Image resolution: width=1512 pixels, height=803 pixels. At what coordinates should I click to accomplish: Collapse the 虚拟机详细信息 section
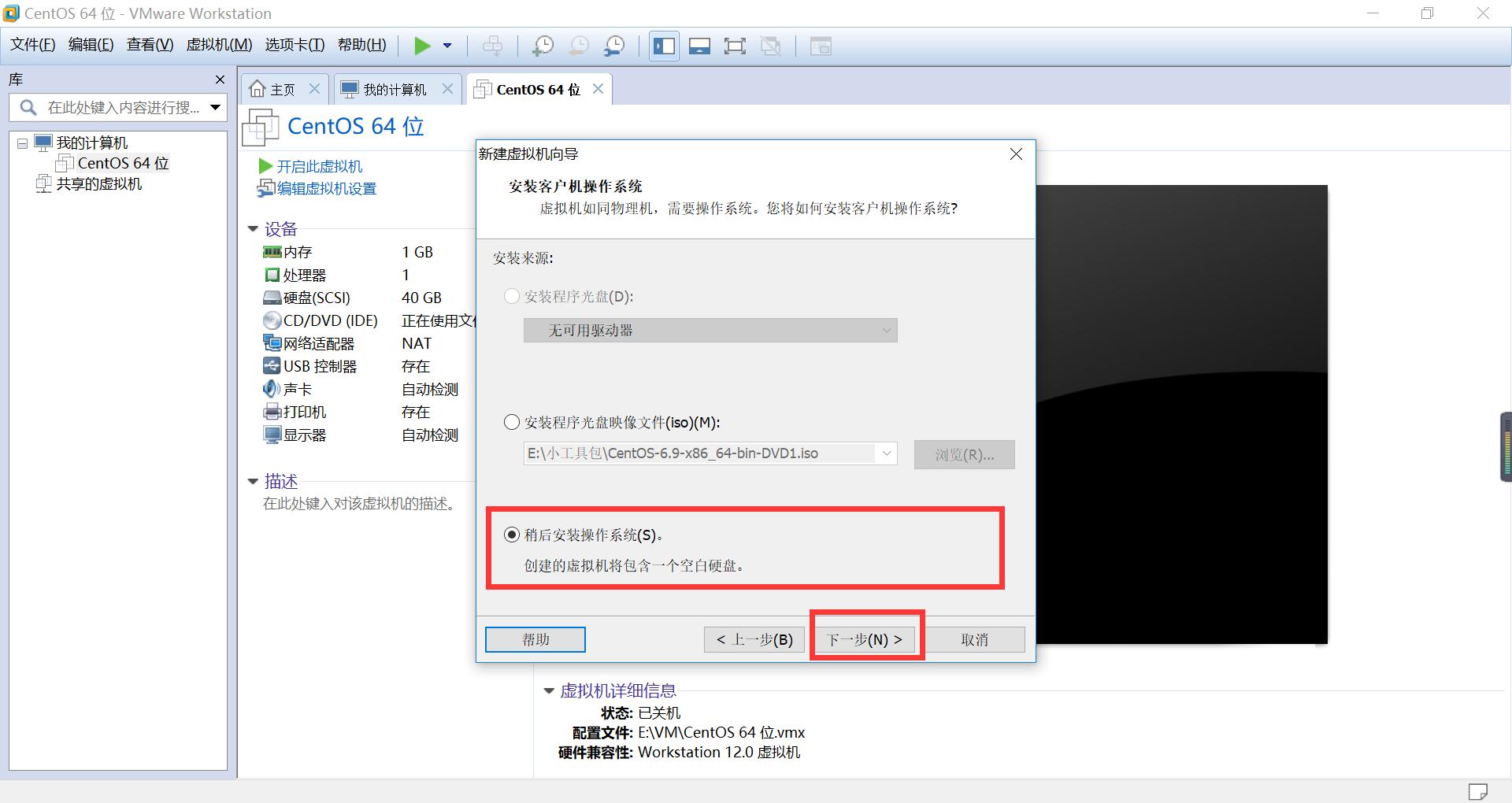(x=549, y=691)
